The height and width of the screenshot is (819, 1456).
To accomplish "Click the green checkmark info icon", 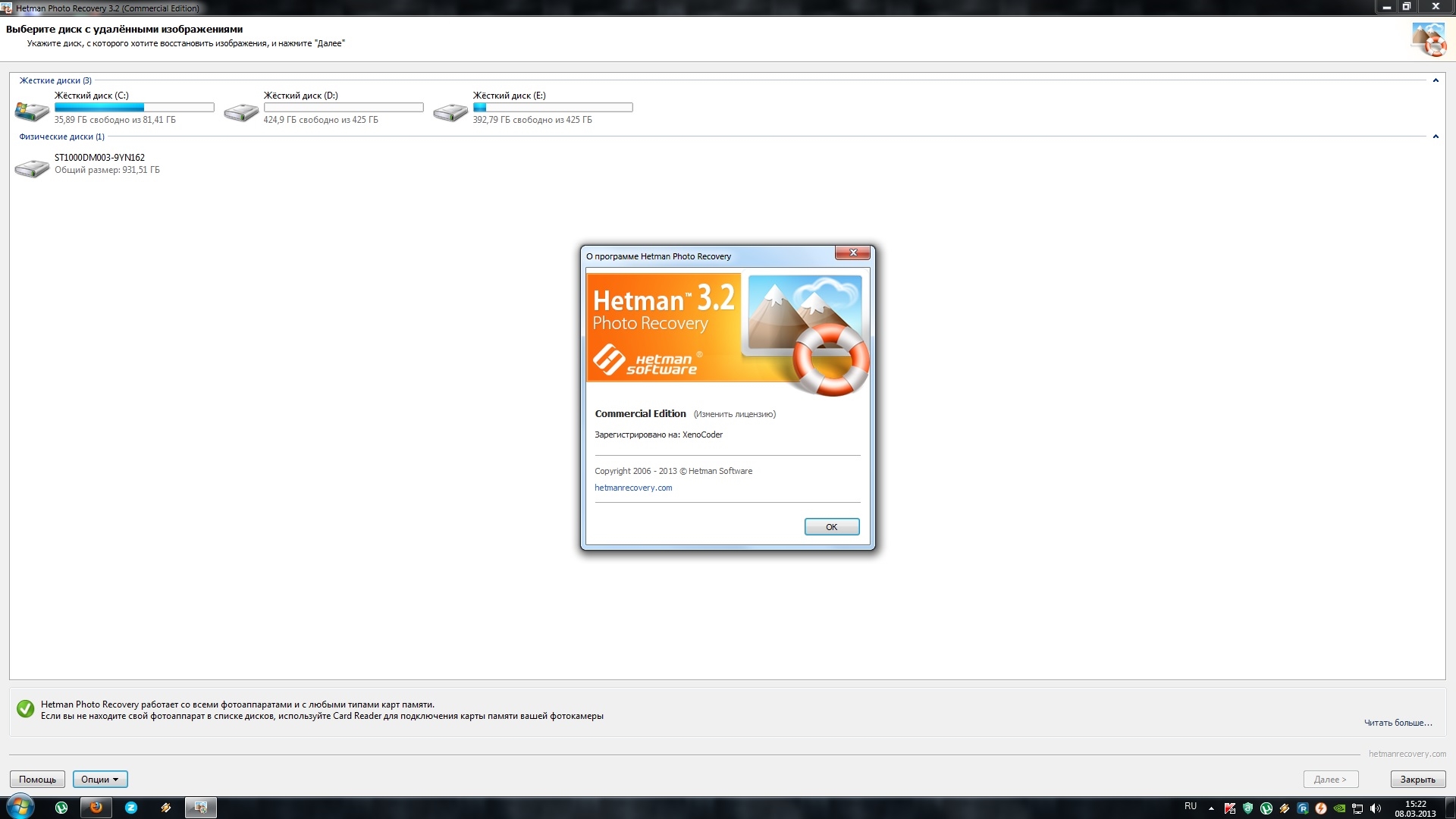I will [x=25, y=708].
